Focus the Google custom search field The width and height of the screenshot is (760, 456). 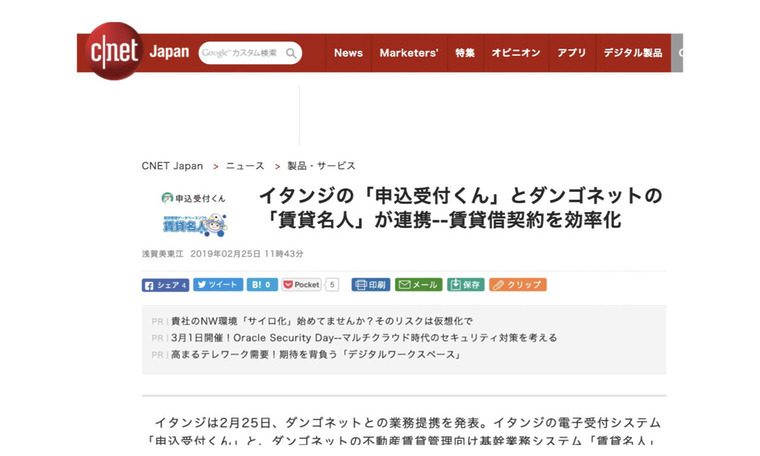[240, 53]
